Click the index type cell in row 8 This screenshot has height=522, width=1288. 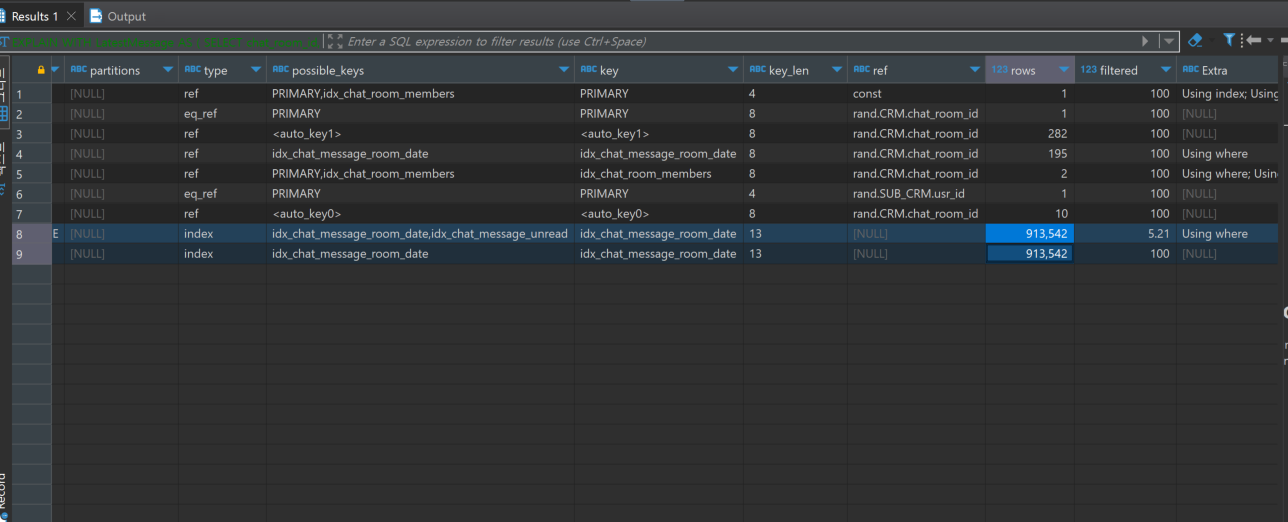click(x=222, y=233)
